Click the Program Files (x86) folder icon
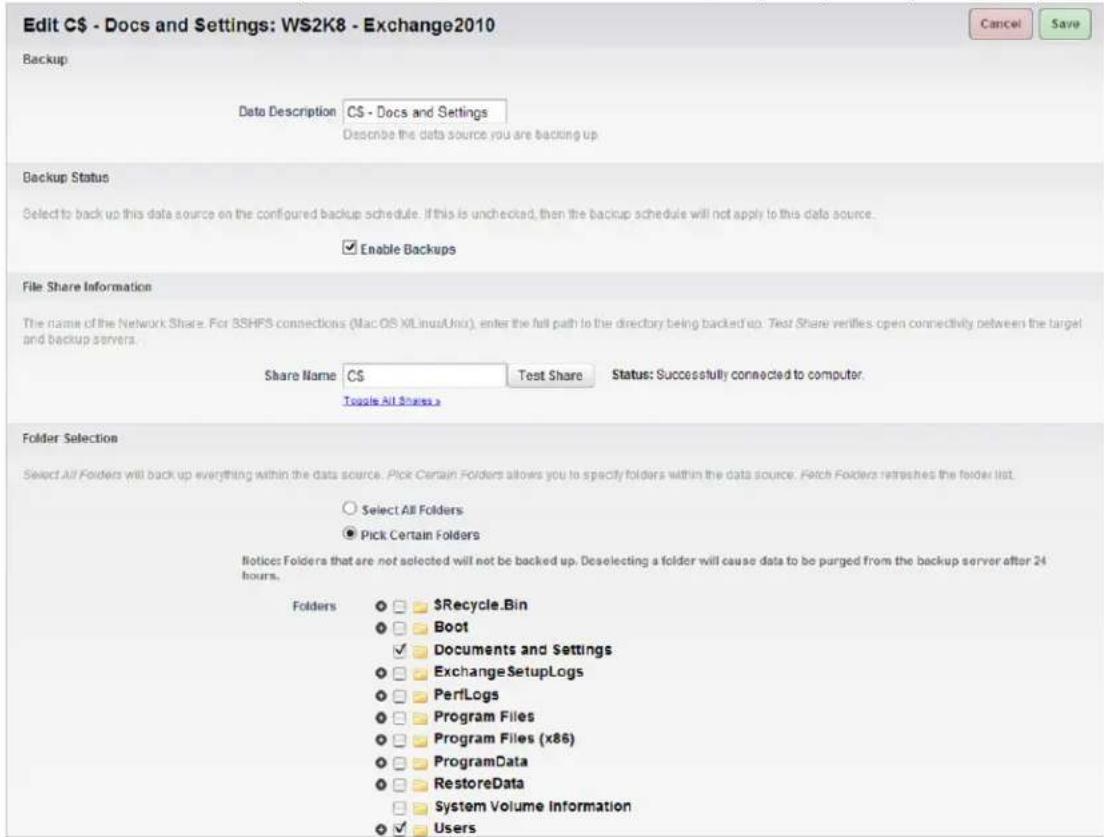The height and width of the screenshot is (837, 1104). 420,741
